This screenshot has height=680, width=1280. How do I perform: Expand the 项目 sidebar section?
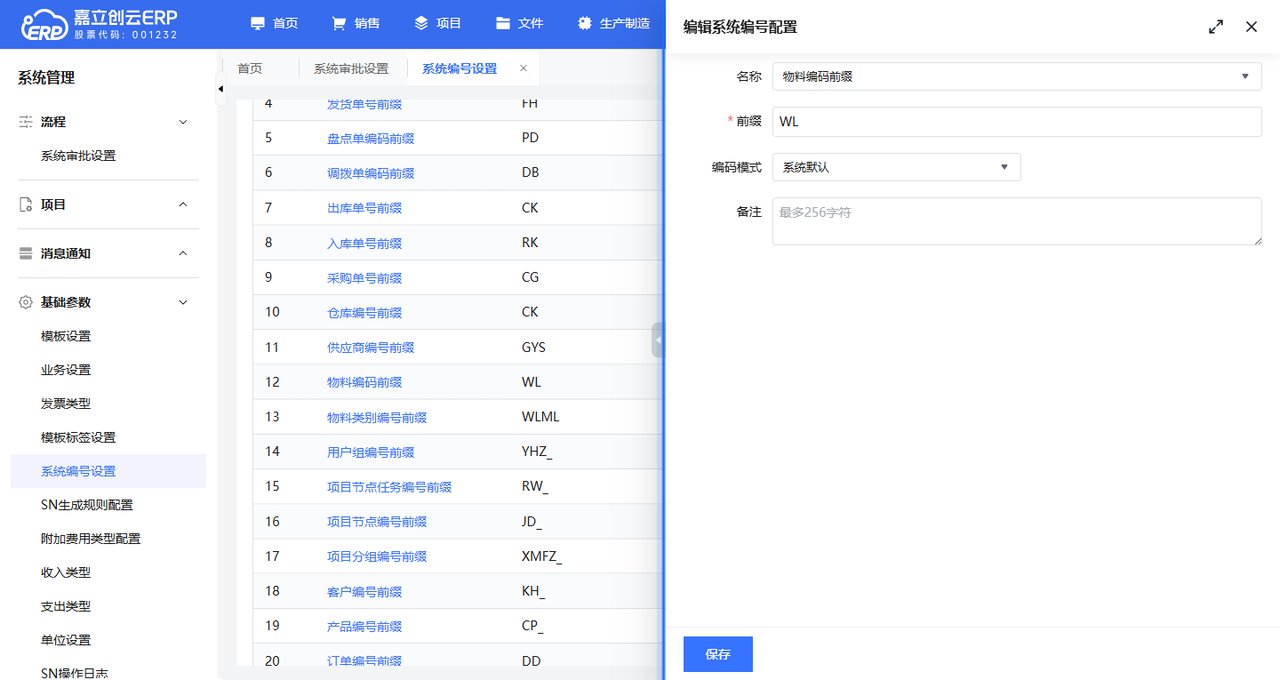tap(182, 204)
